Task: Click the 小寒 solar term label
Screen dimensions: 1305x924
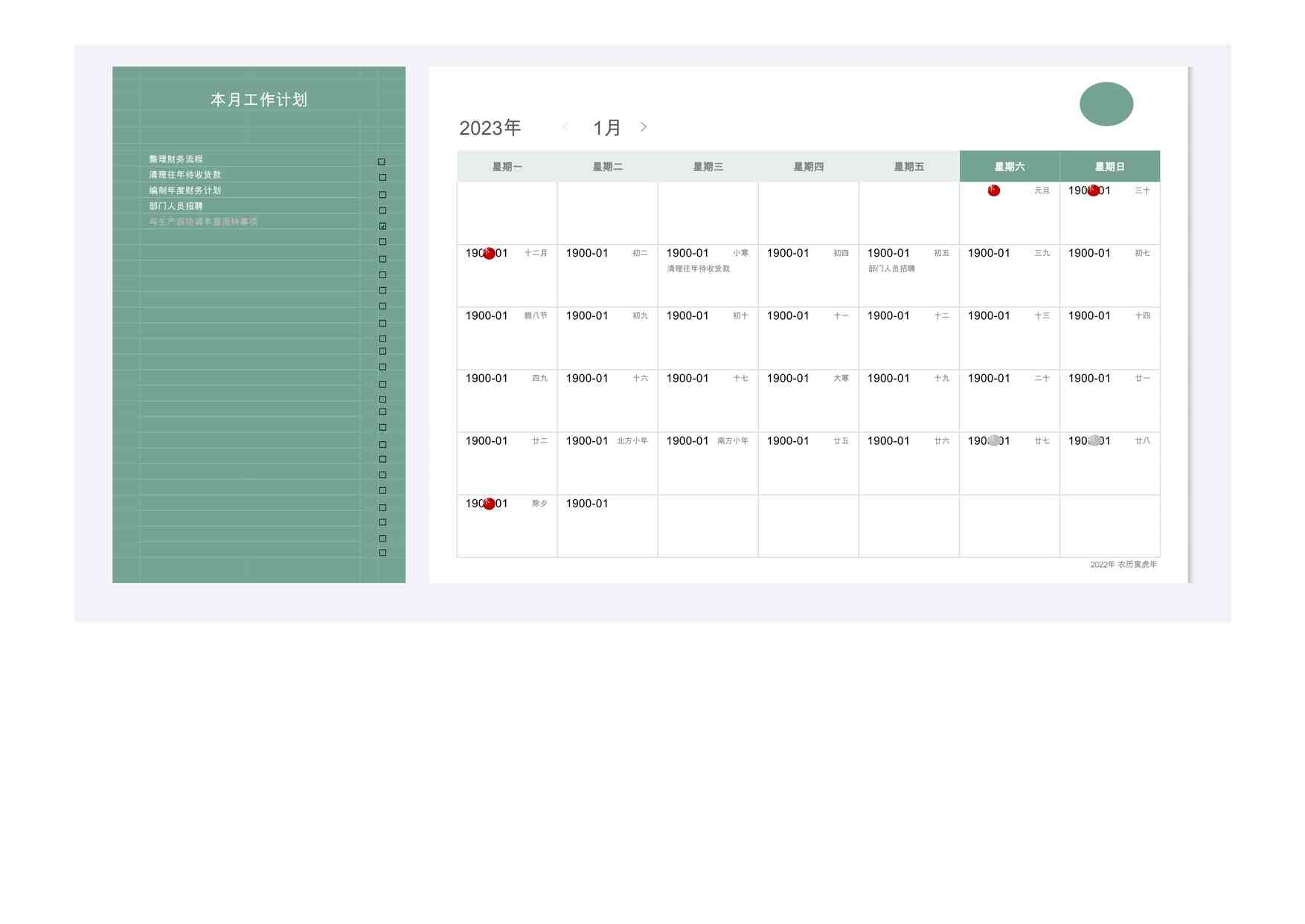Action: 740,253
